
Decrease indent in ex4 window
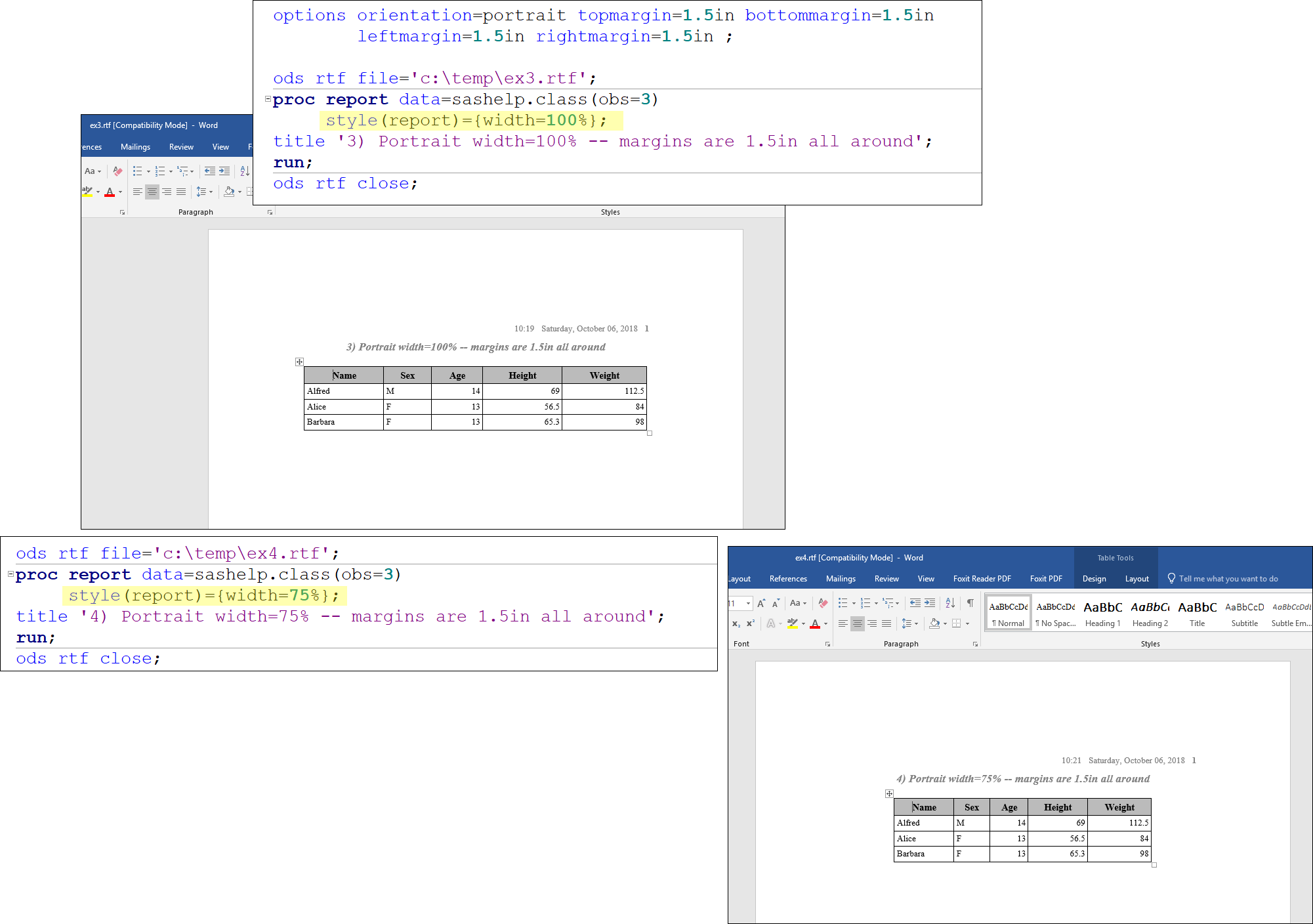[x=915, y=603]
